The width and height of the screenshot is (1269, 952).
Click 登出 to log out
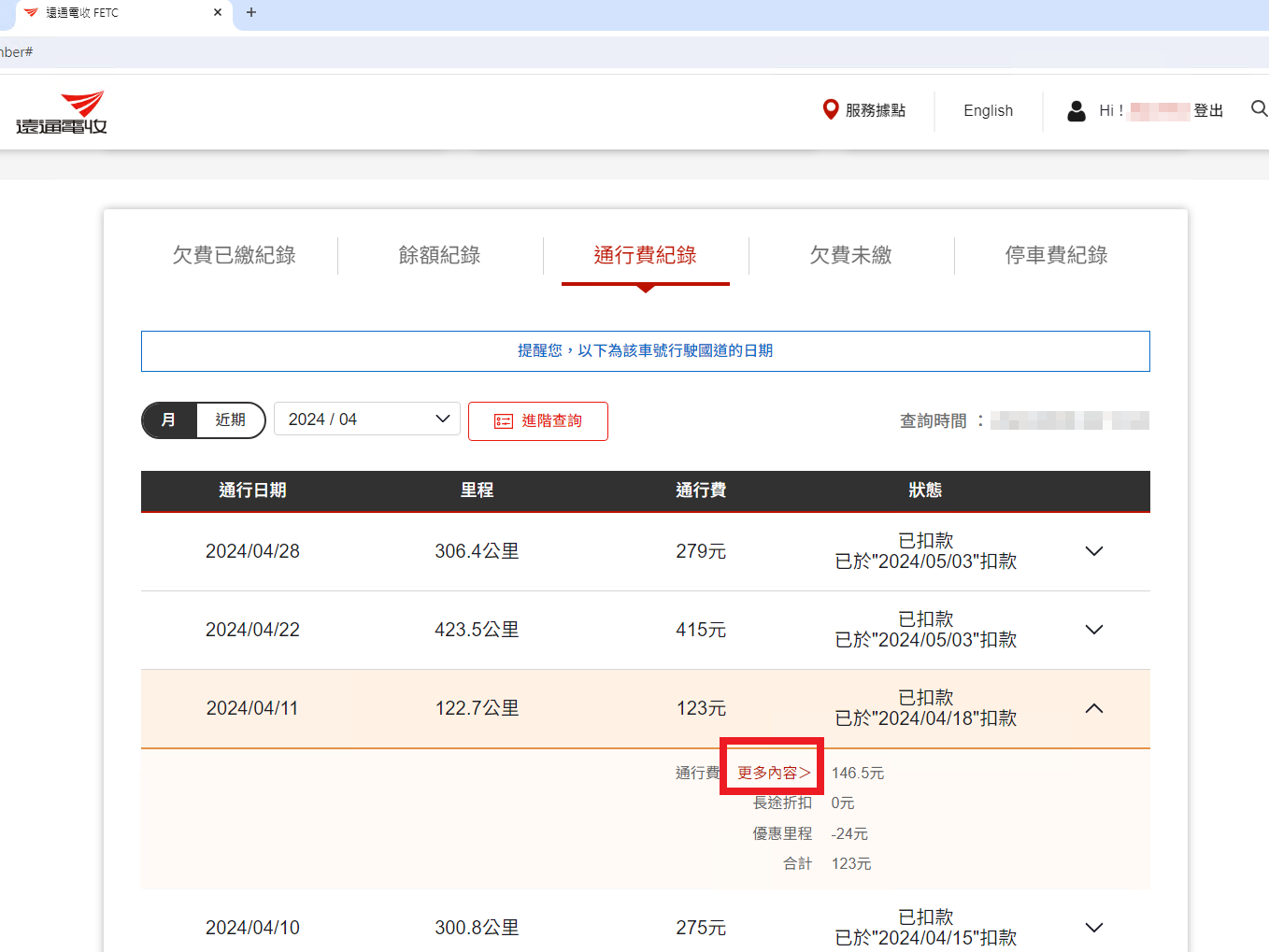point(1208,110)
